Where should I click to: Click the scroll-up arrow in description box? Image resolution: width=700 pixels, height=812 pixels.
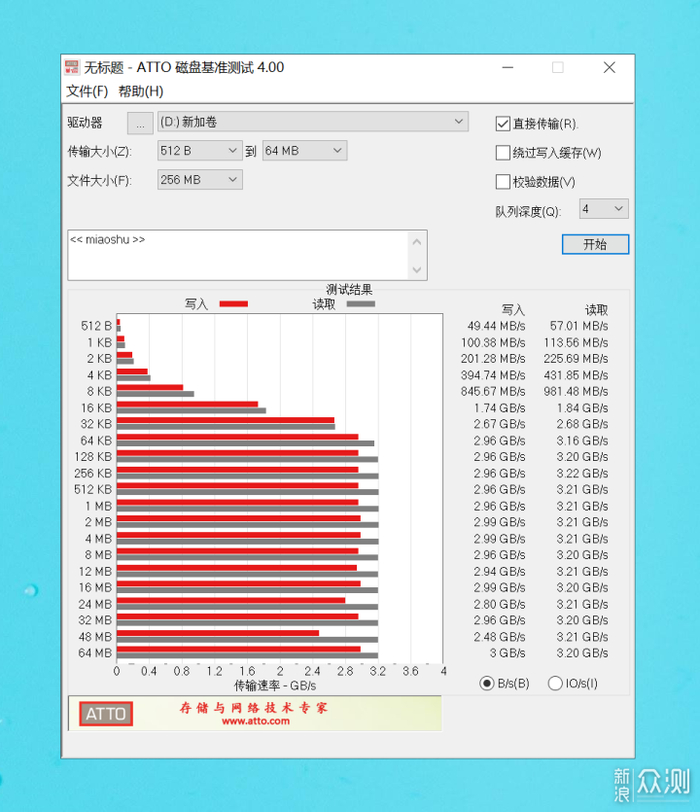click(417, 242)
